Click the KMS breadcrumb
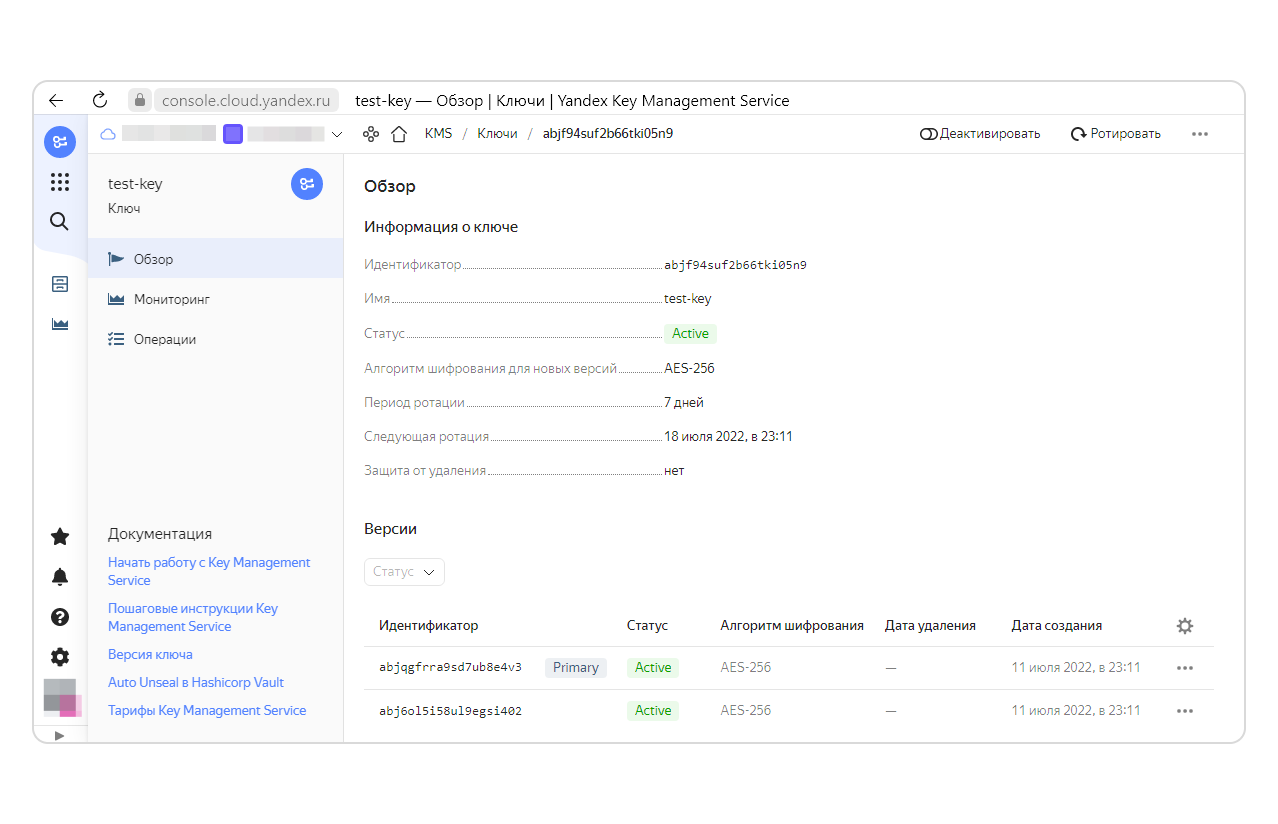Viewport: 1278px width, 824px height. 438,134
